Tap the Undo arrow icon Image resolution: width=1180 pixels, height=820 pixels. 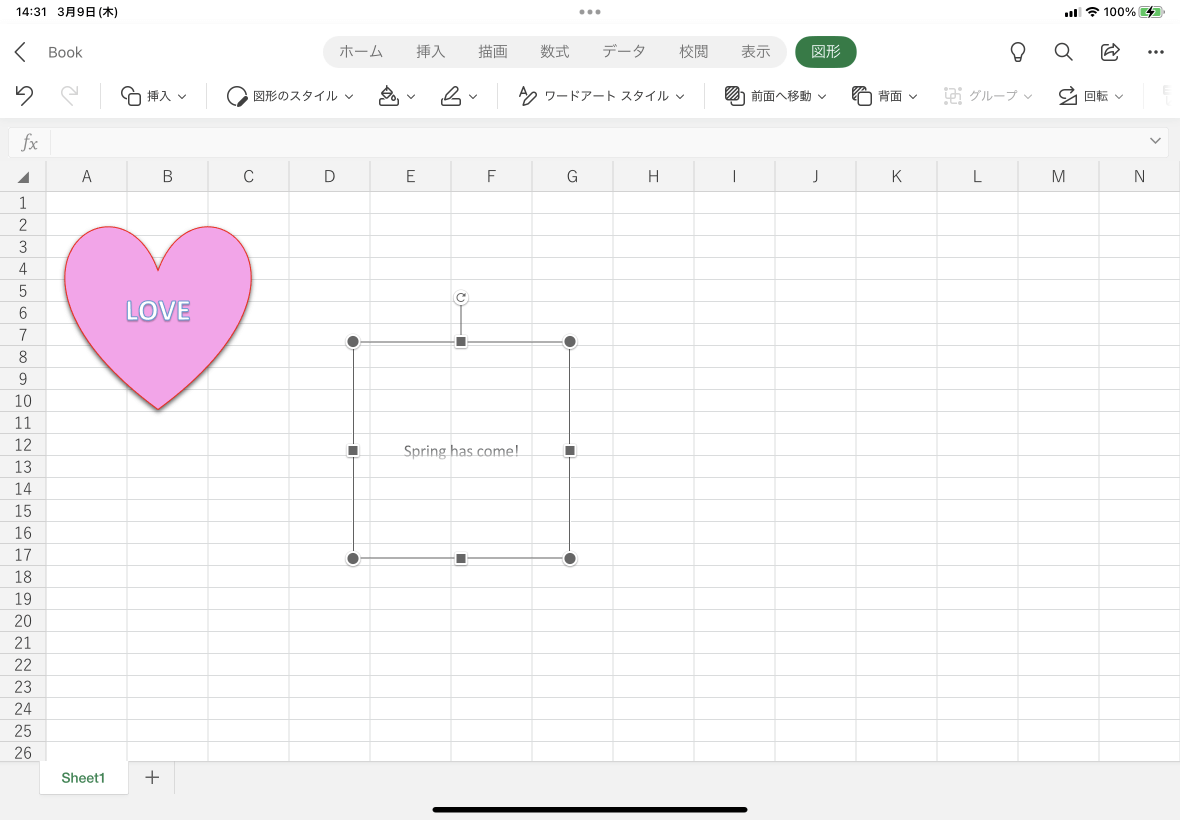pos(24,96)
